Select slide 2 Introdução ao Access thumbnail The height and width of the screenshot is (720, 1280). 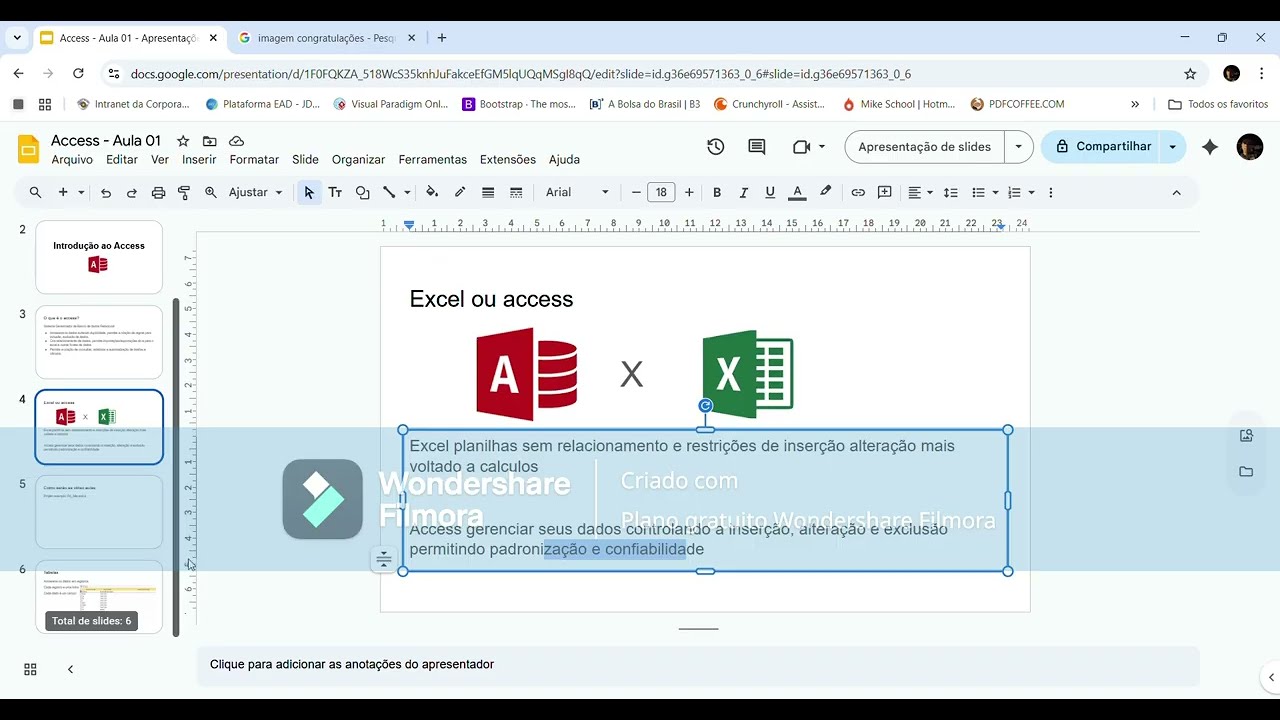(99, 257)
